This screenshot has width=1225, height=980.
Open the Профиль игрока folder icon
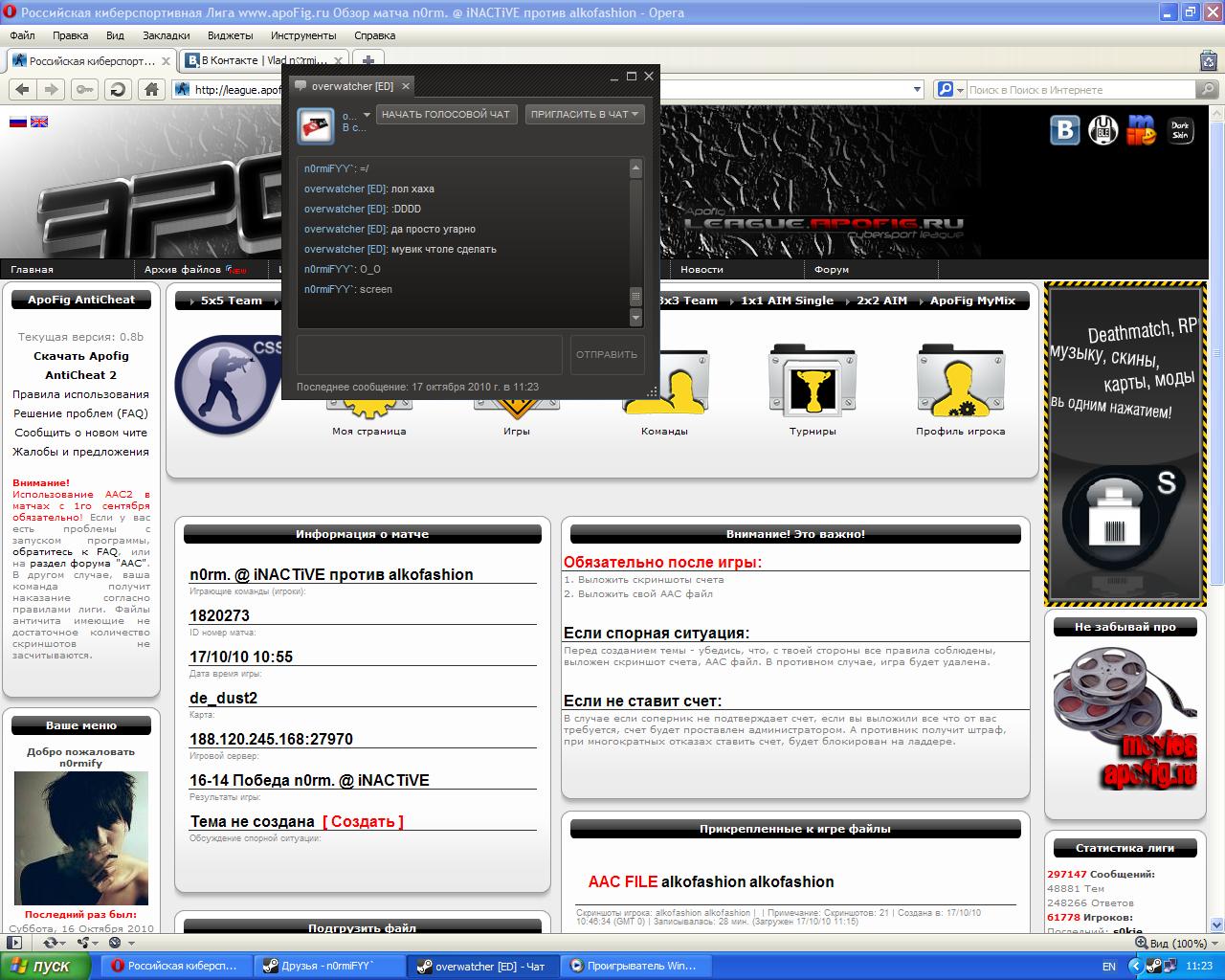(960, 381)
